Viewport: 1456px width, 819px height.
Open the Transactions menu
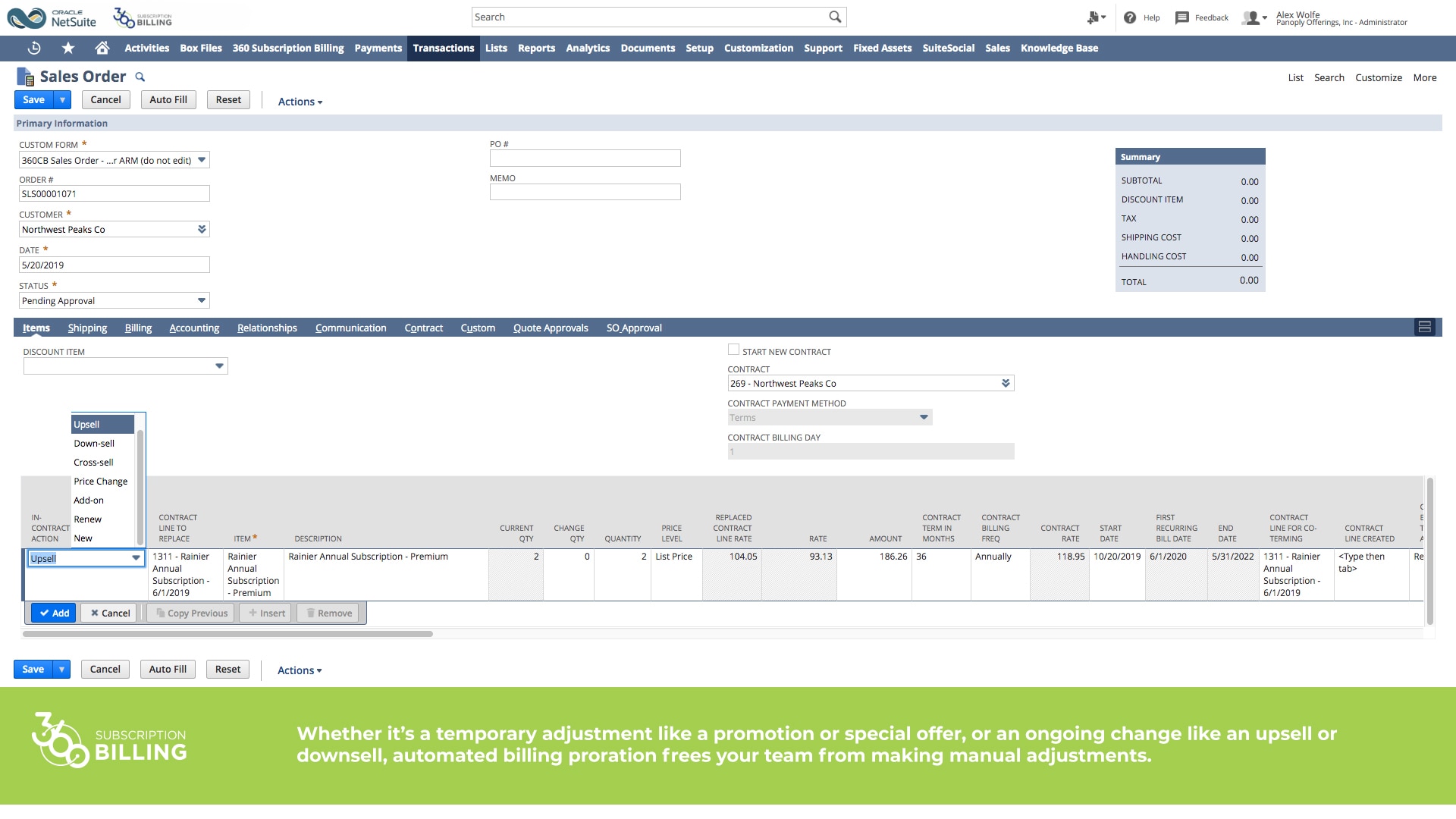point(443,48)
